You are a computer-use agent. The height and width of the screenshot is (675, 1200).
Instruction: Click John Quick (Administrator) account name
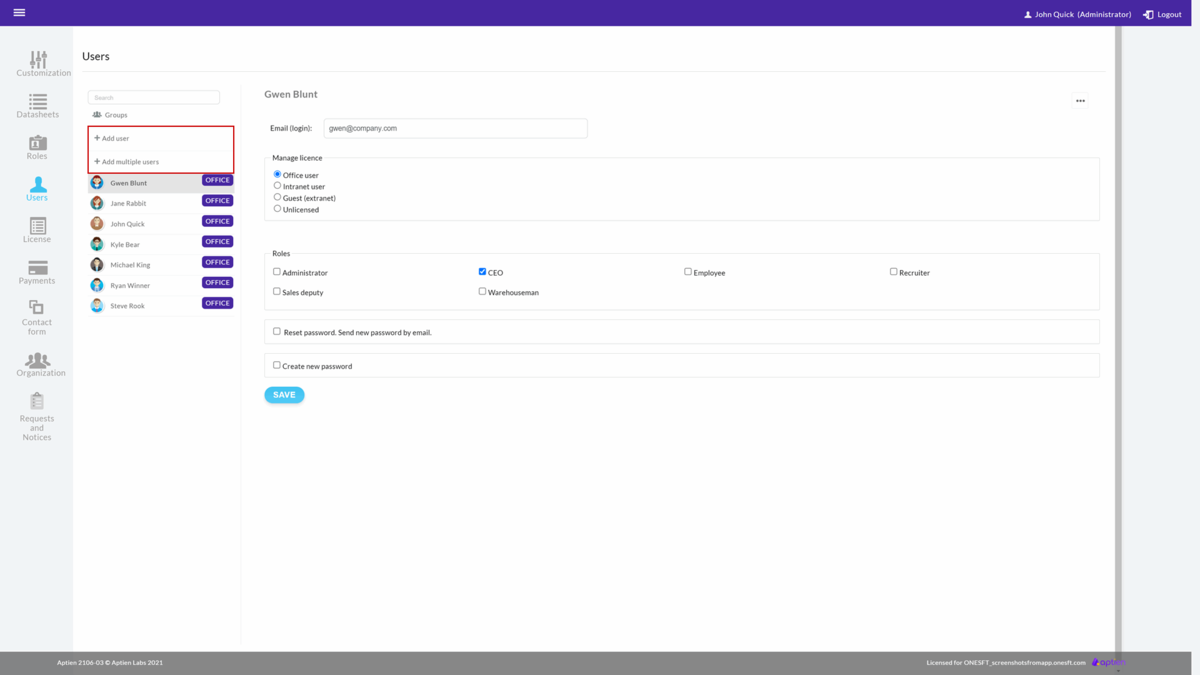[1083, 15]
